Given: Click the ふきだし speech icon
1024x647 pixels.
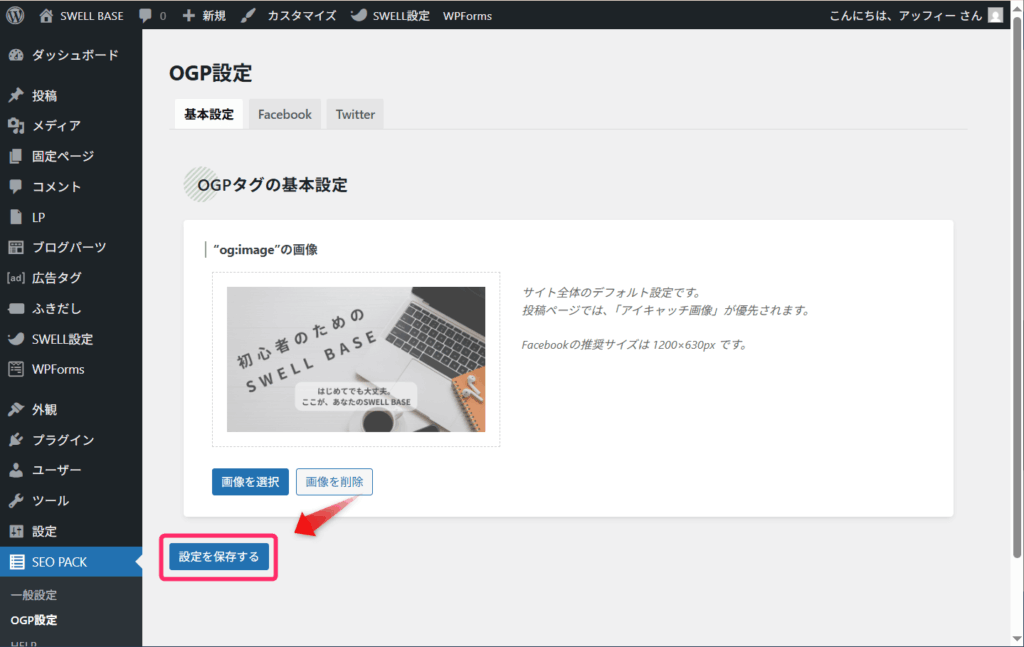Looking at the screenshot, I should (16, 308).
